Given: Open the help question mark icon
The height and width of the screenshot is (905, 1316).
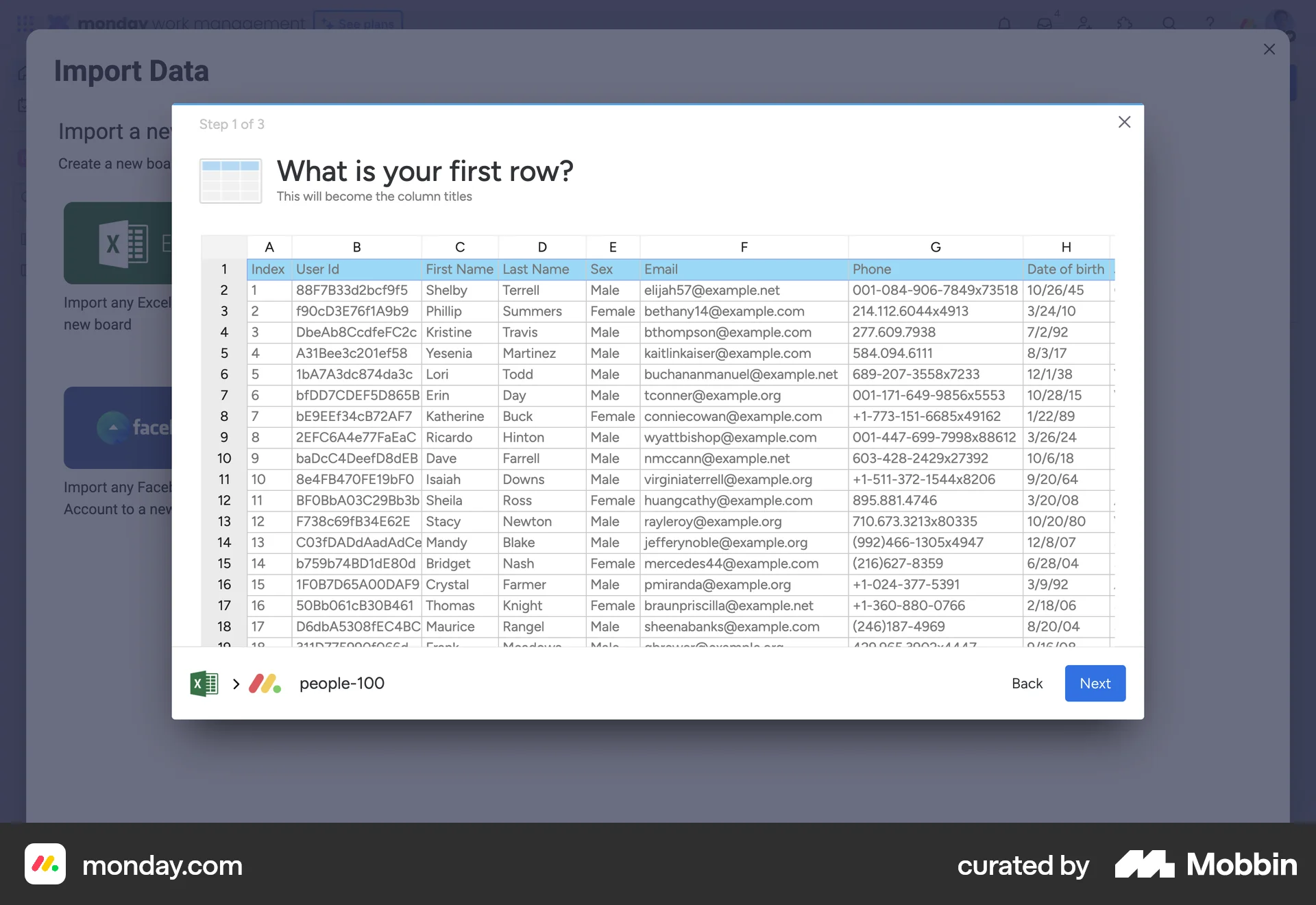Looking at the screenshot, I should point(1210,23).
